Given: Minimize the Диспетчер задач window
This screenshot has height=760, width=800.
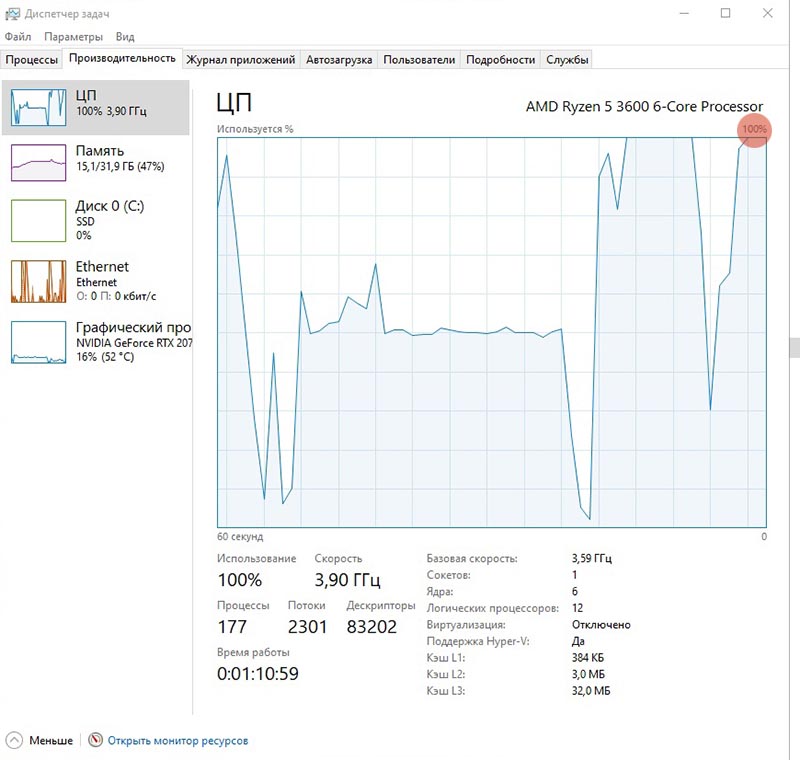Looking at the screenshot, I should point(684,13).
